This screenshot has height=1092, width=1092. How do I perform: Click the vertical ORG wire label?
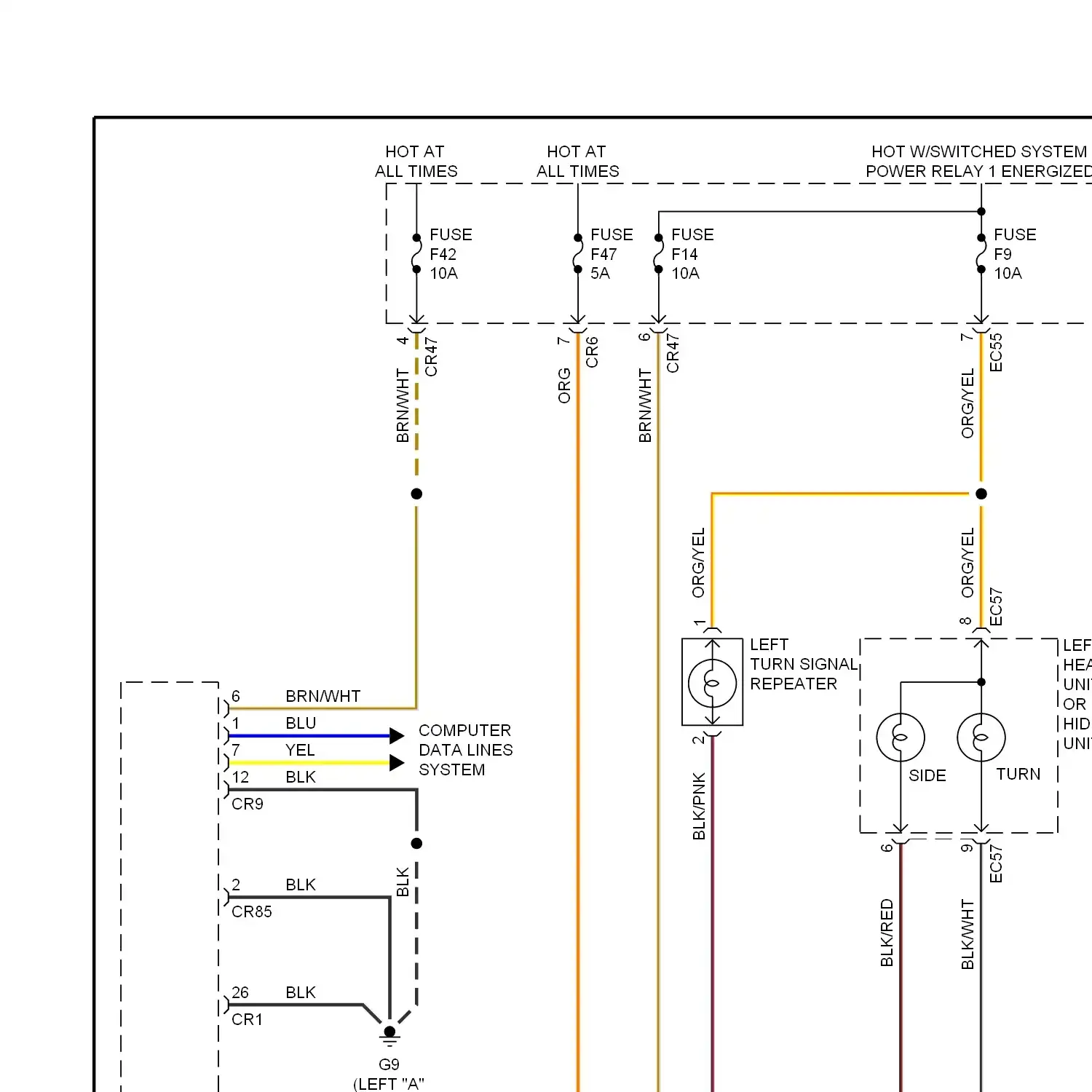click(x=564, y=385)
